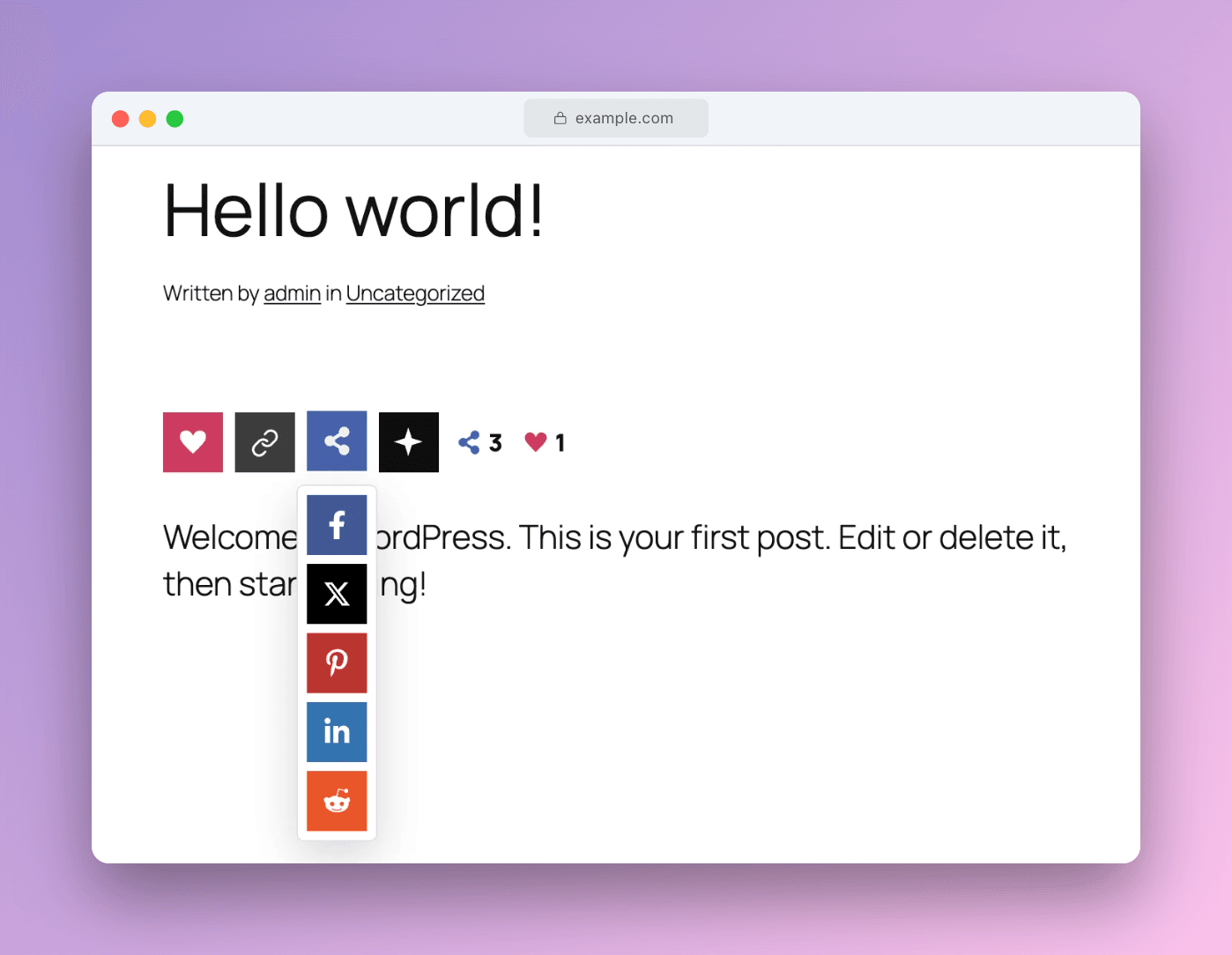Maximize the window with green button
The image size is (1232, 955).
[175, 119]
